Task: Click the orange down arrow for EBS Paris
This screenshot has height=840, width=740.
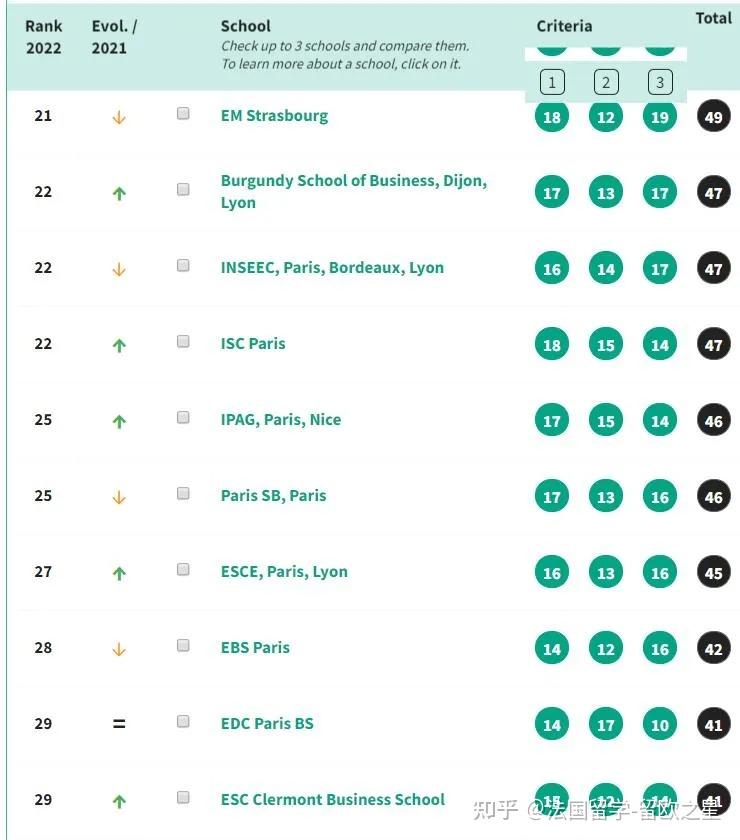Action: (x=119, y=649)
